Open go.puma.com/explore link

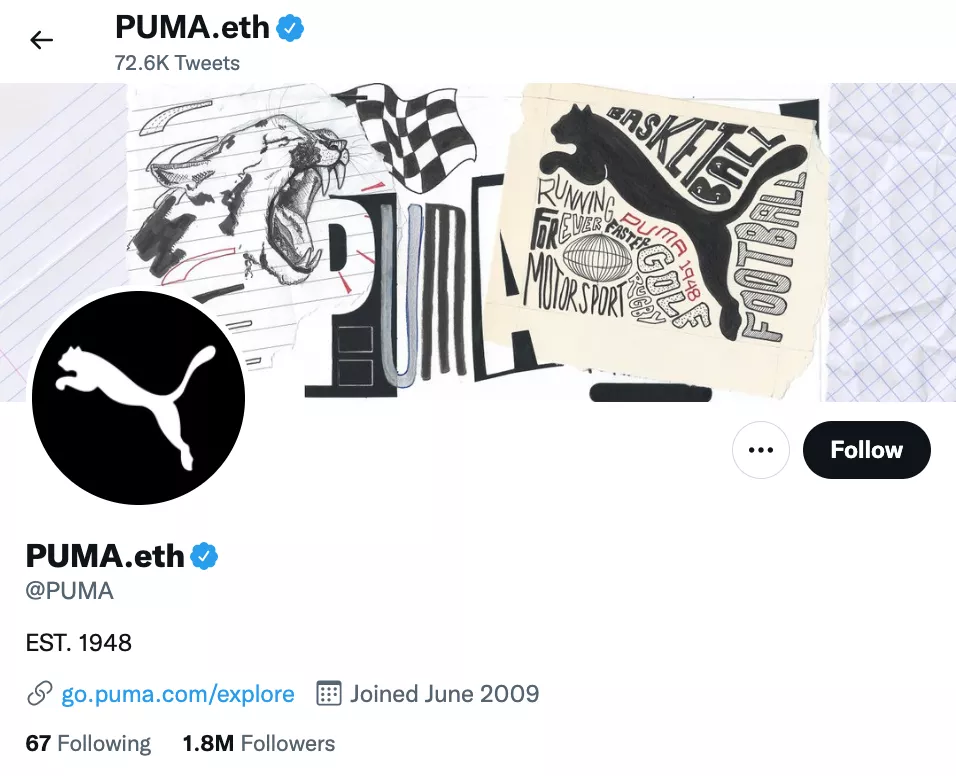177,694
